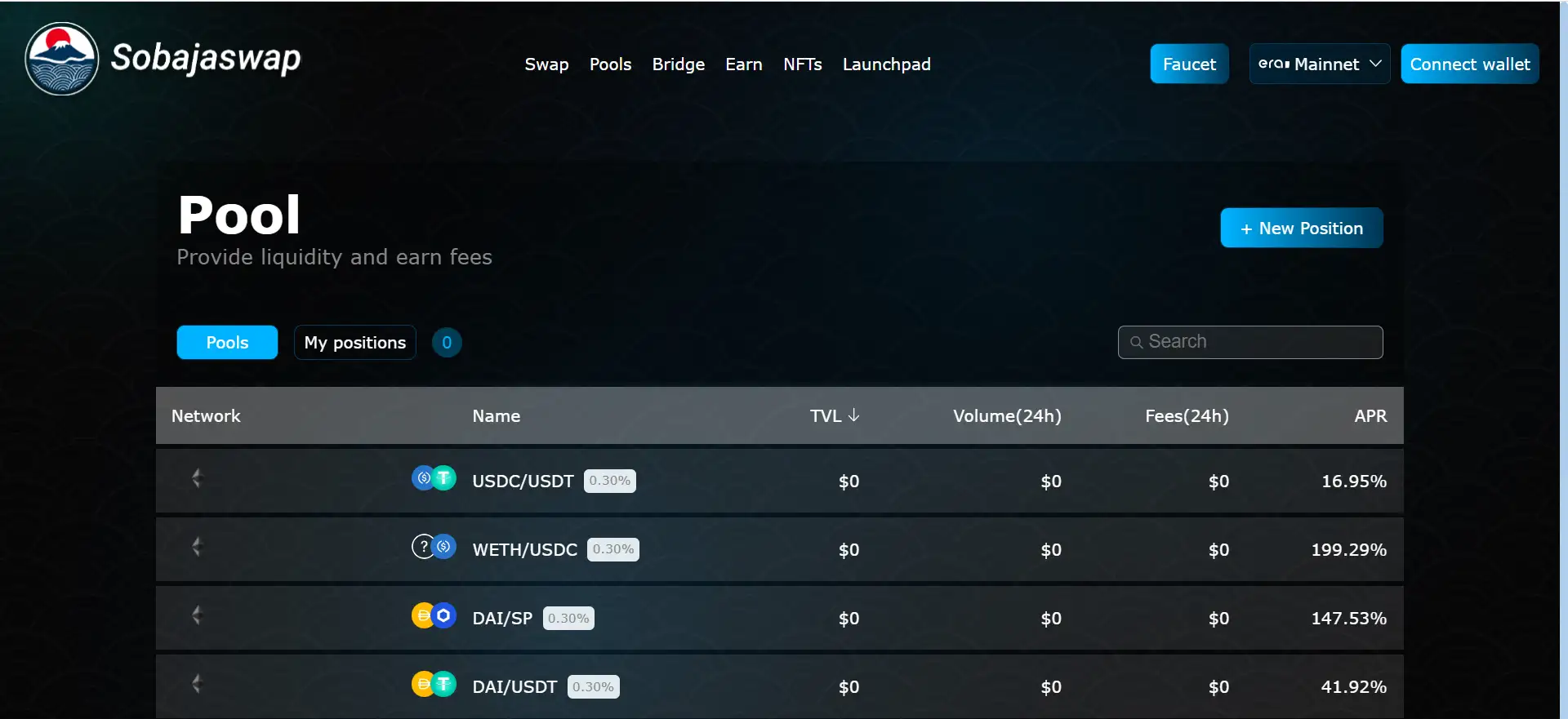
Task: Switch to My positions tab
Action: pyautogui.click(x=354, y=343)
